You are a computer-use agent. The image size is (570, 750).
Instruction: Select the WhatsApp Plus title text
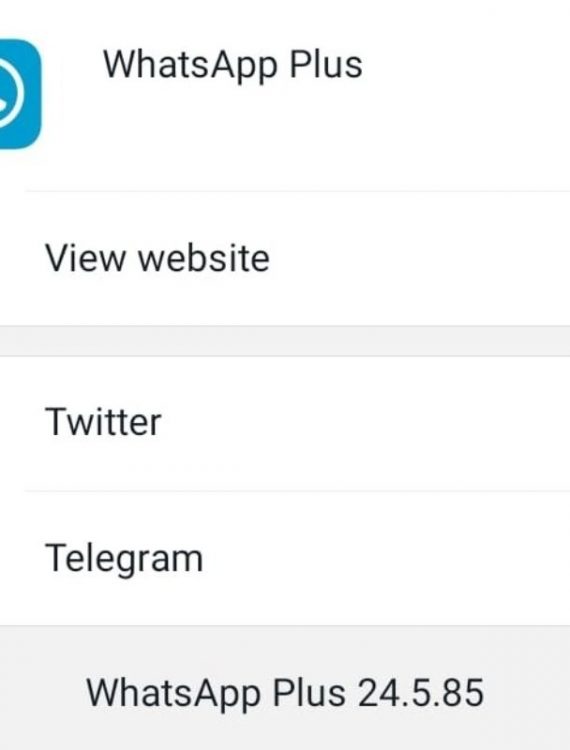(233, 66)
